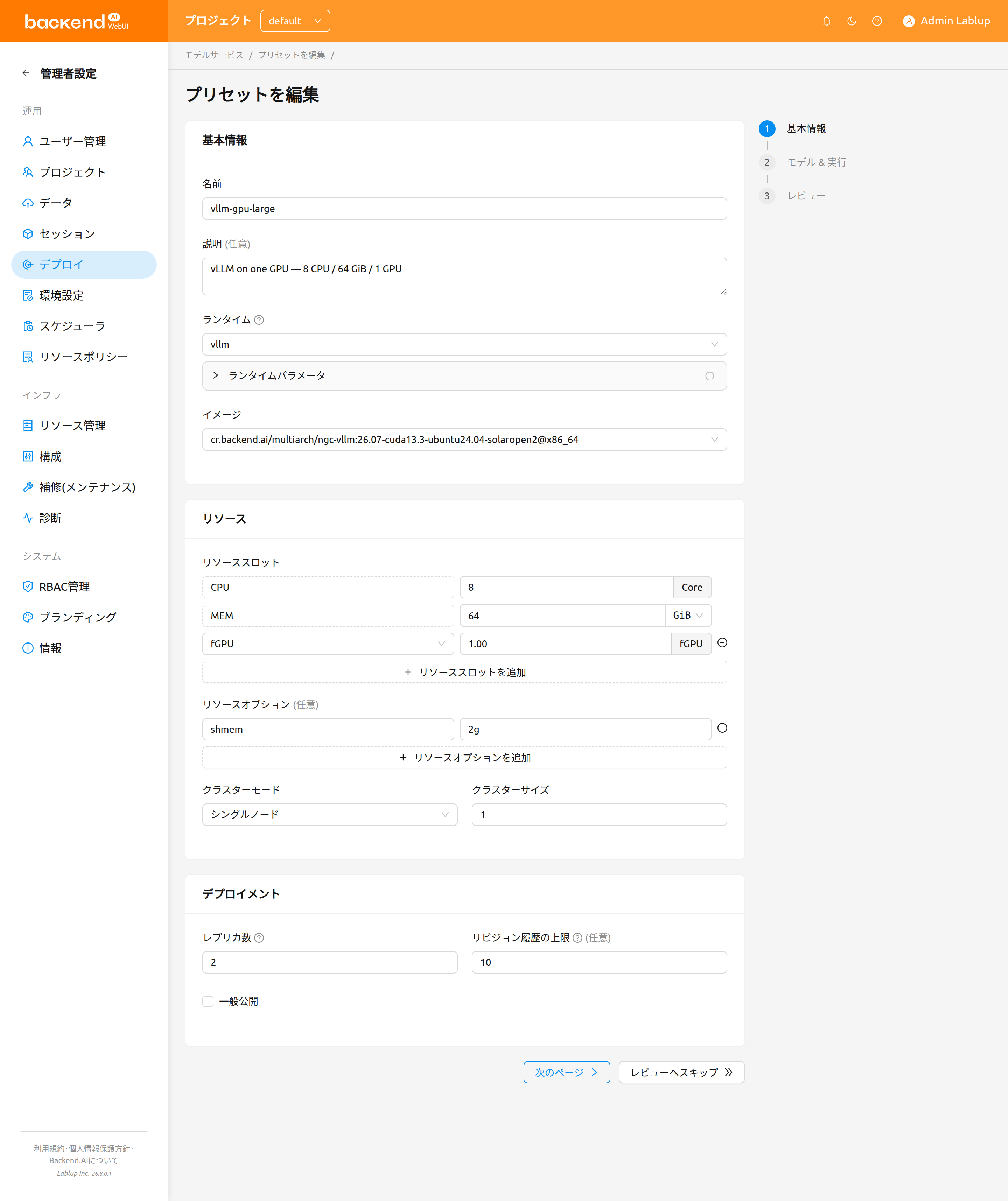Click the 補修(メンテナンス) wrench icon
Screen dimensions: 1008x1201
[x=27, y=487]
